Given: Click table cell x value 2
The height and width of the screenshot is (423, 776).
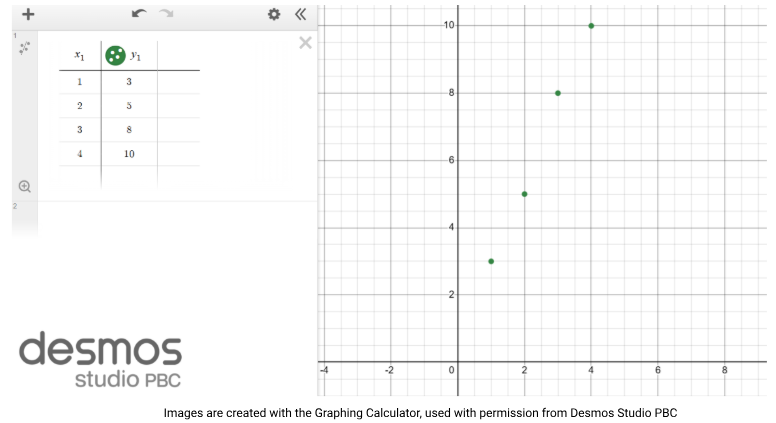Looking at the screenshot, I should 80,105.
